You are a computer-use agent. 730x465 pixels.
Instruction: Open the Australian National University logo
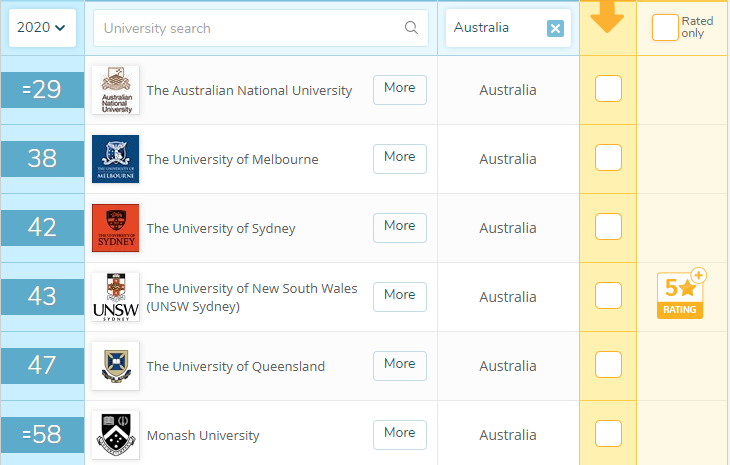click(x=115, y=90)
